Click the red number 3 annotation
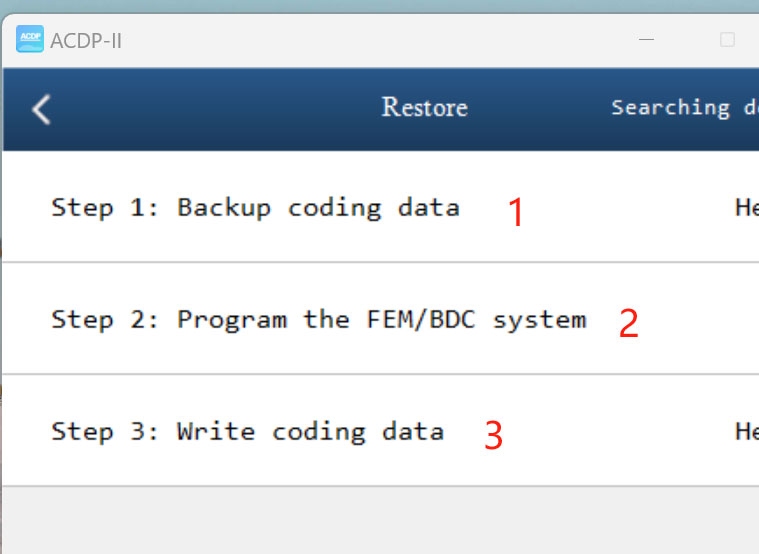 [493, 436]
